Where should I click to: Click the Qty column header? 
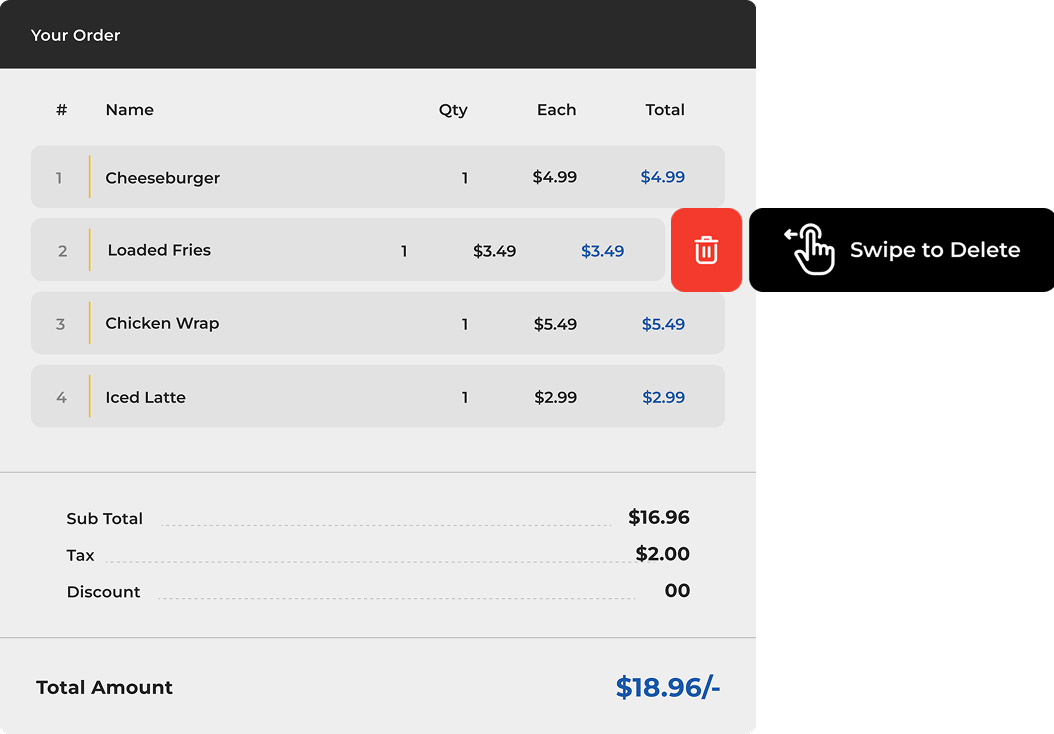click(453, 110)
